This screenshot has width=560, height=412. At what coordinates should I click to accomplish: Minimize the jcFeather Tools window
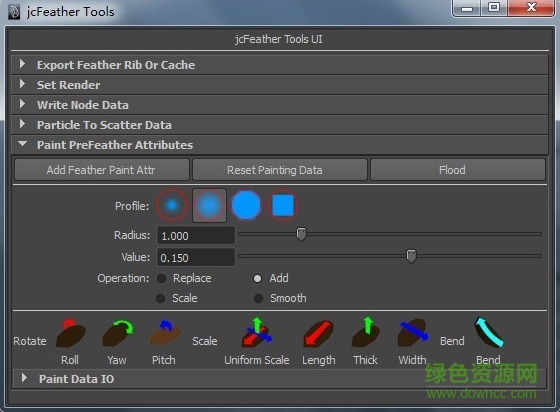(467, 8)
